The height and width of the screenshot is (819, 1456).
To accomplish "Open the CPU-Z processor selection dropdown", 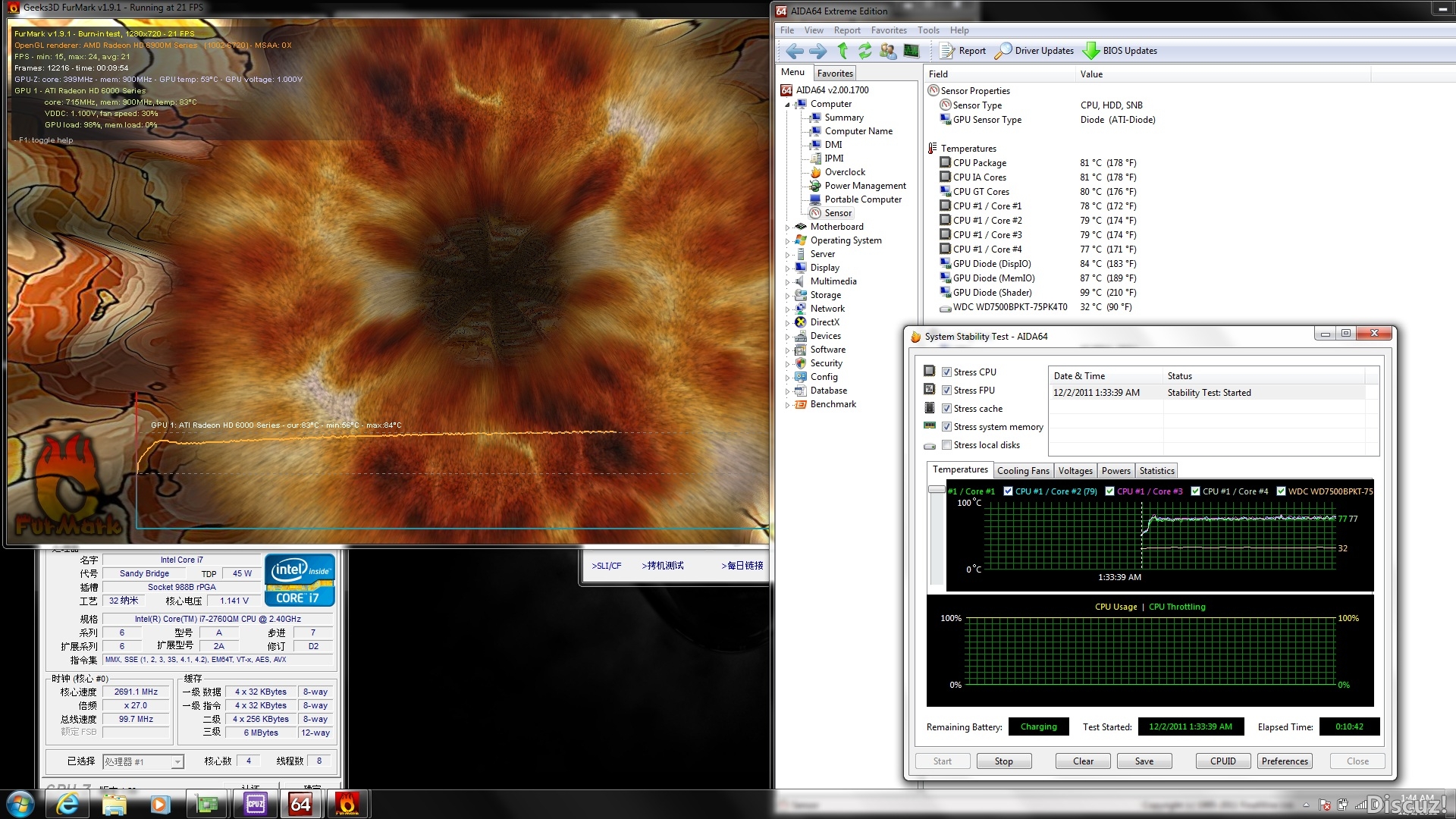I will pos(143,761).
